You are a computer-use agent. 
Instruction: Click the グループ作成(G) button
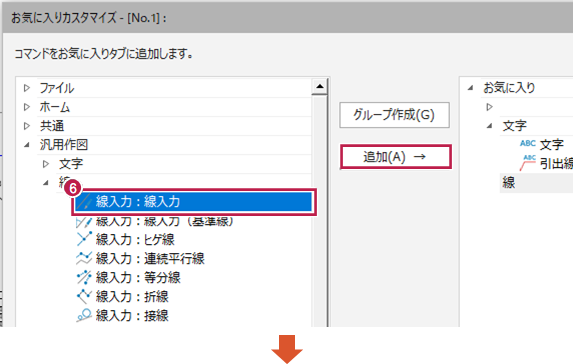pos(394,115)
